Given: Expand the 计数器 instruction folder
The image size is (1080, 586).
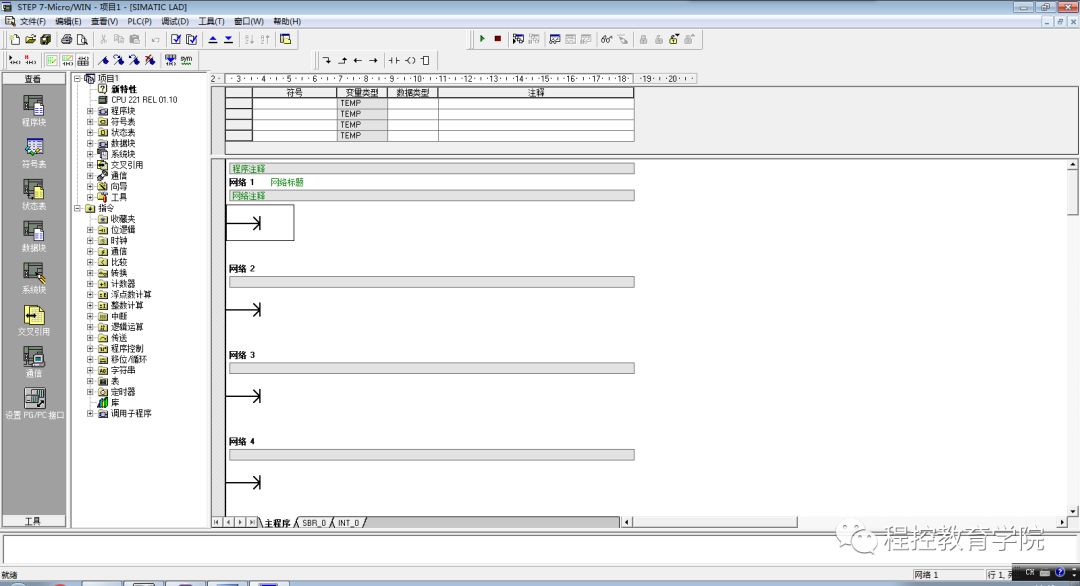Looking at the screenshot, I should (x=90, y=284).
